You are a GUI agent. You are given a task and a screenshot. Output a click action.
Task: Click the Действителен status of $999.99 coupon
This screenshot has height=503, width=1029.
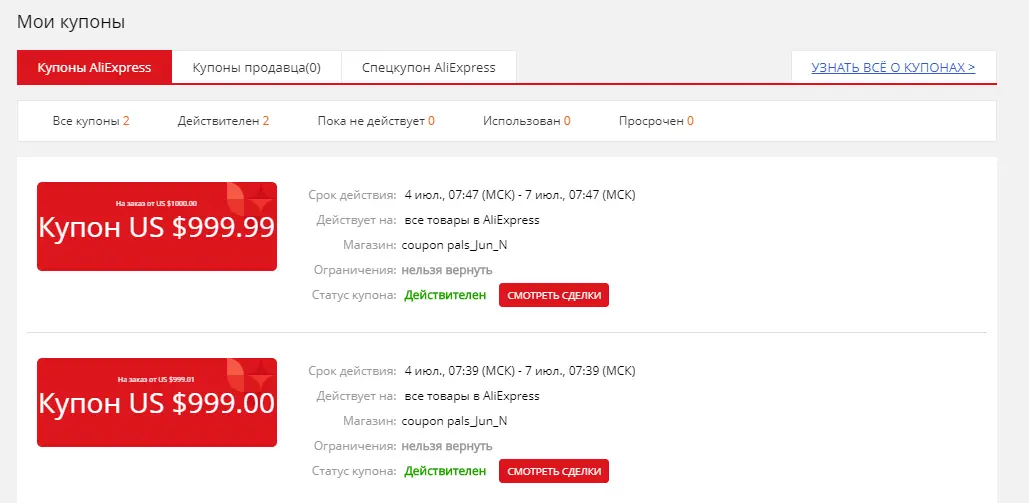pyautogui.click(x=445, y=295)
